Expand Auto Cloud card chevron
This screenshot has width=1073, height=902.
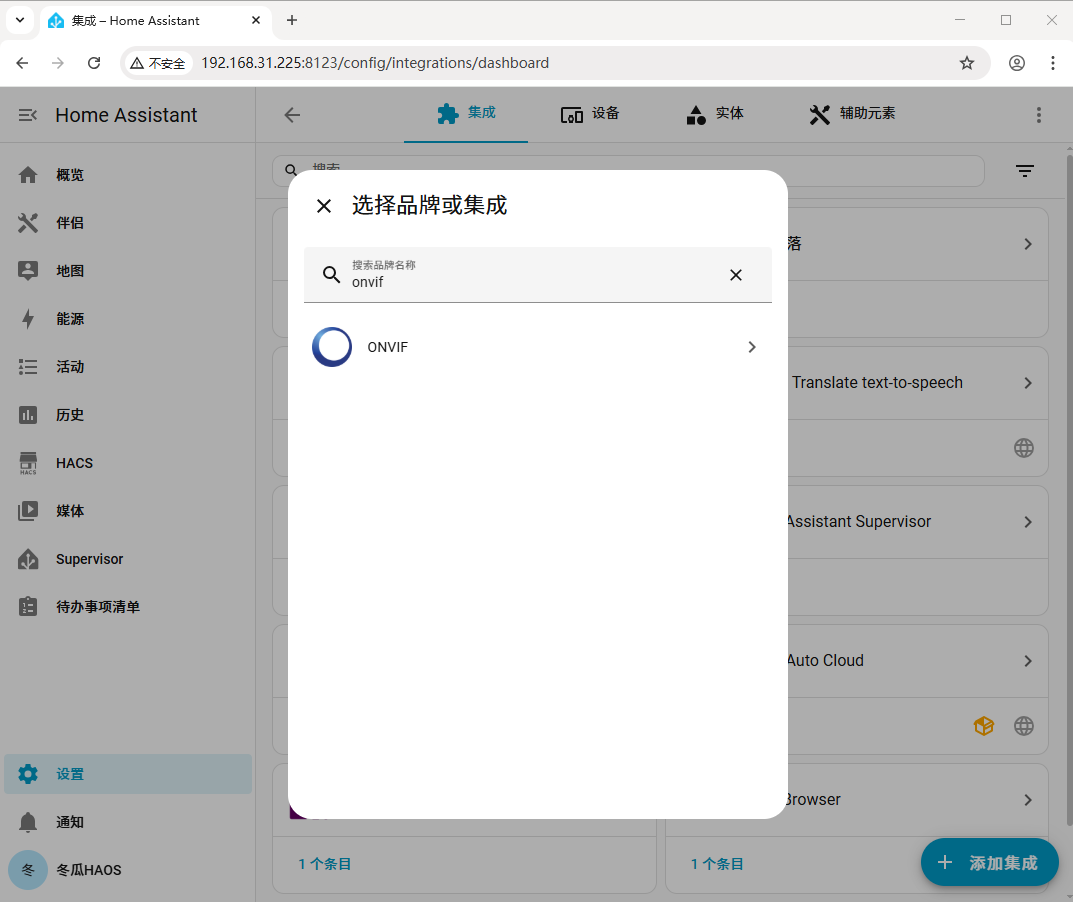coord(1028,661)
